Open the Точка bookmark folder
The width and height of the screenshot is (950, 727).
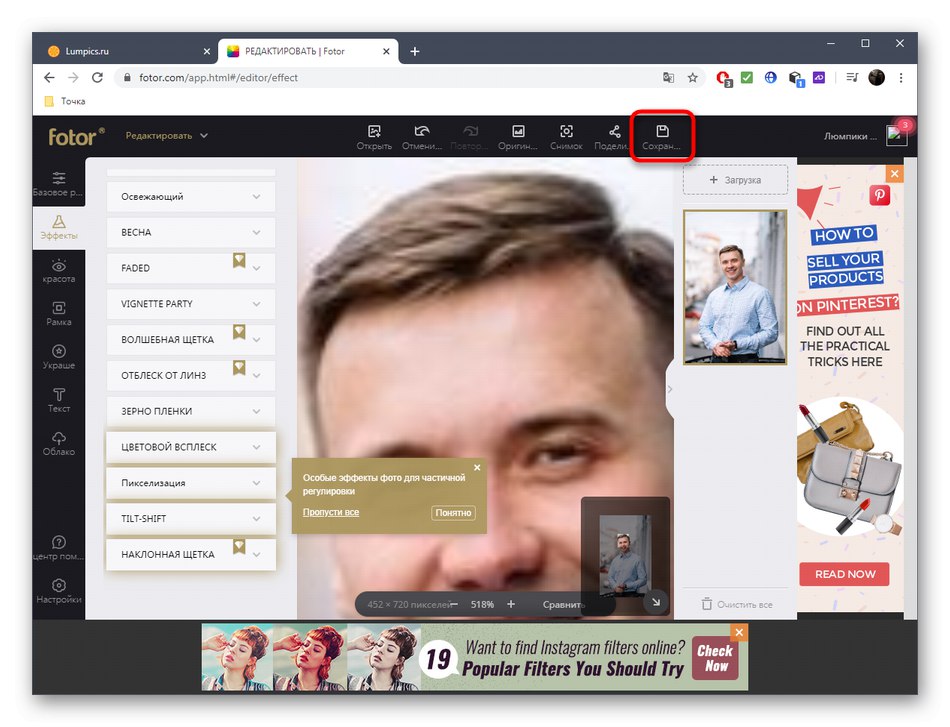tap(65, 101)
